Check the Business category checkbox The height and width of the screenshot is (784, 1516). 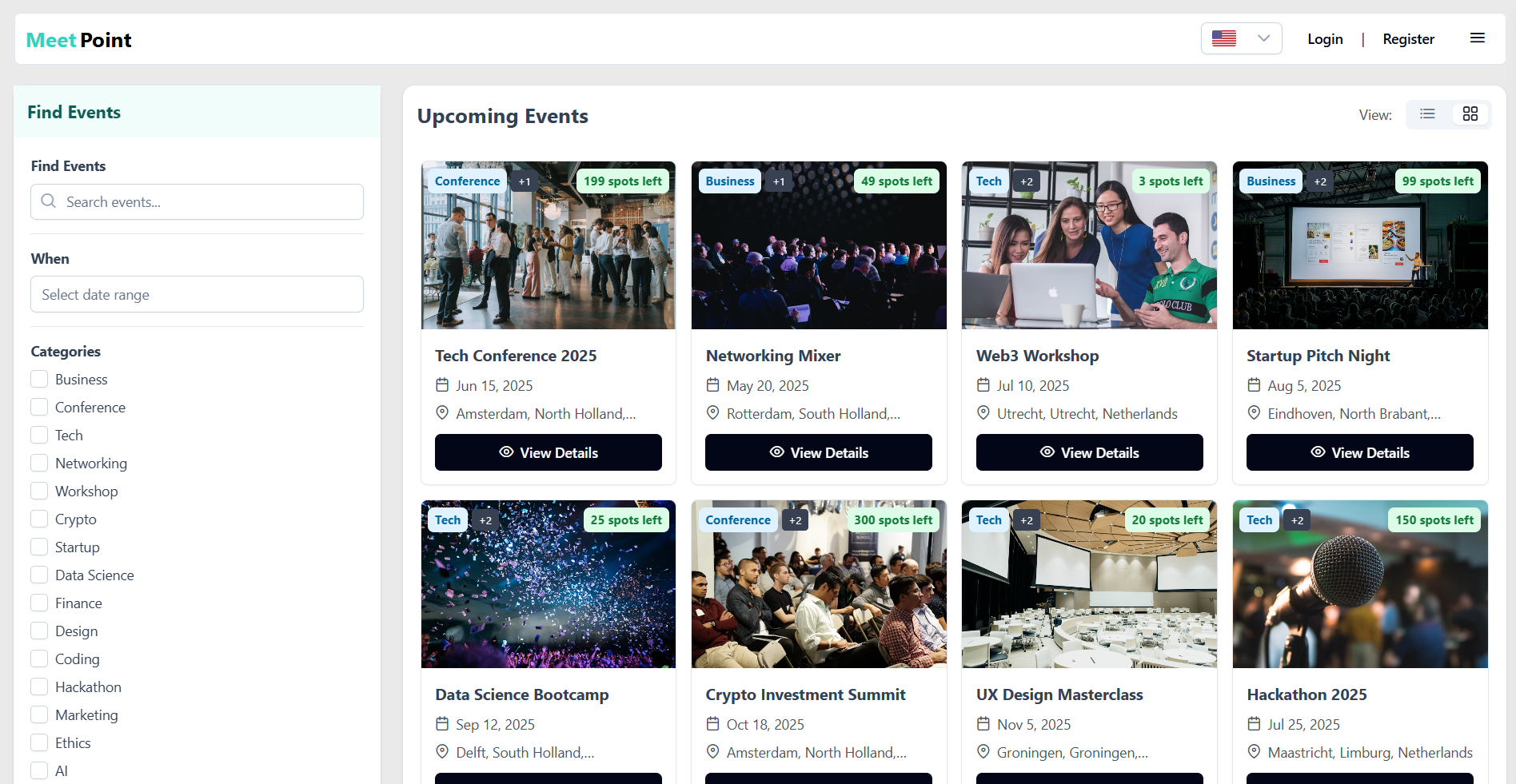click(x=39, y=379)
